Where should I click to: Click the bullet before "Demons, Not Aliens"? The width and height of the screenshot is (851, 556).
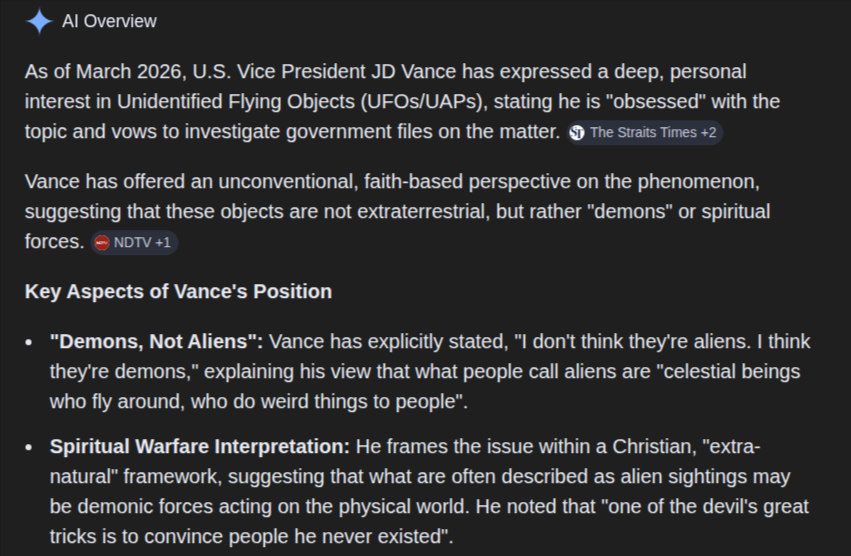point(29,343)
